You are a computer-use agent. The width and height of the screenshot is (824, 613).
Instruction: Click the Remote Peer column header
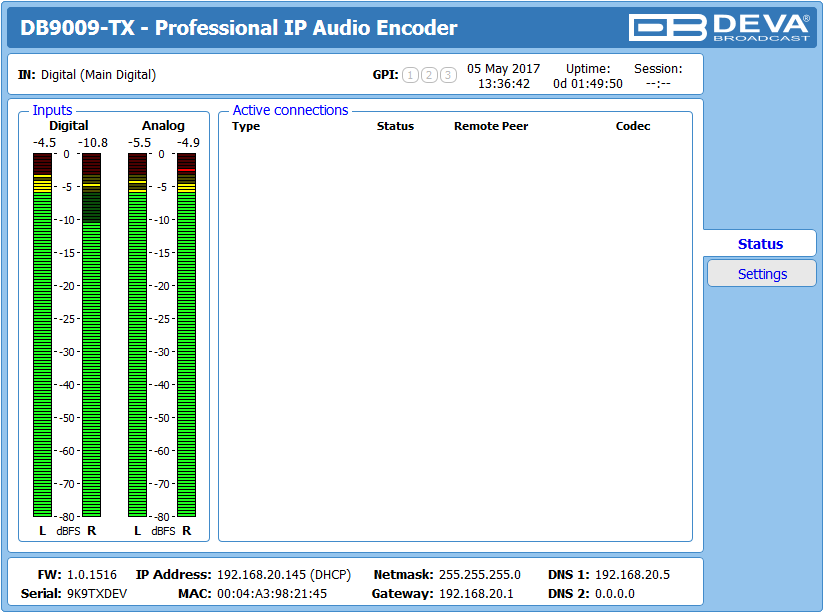click(491, 126)
